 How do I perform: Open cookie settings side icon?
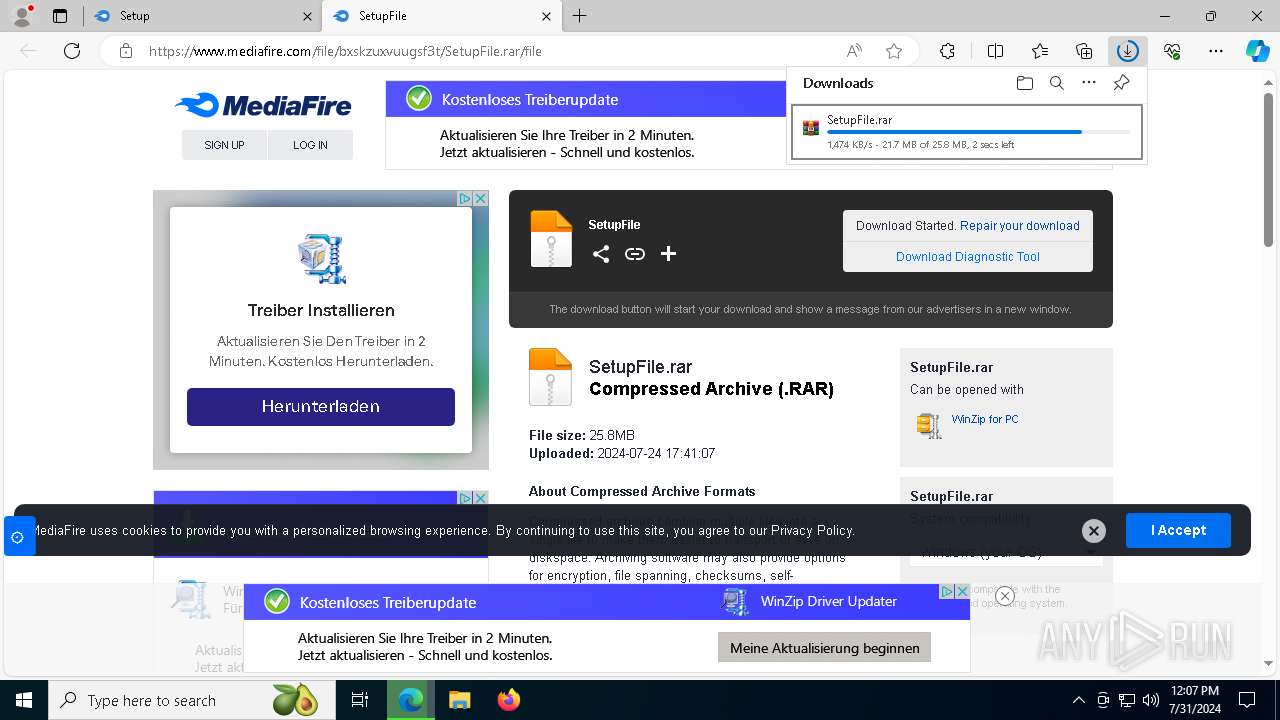coord(18,537)
